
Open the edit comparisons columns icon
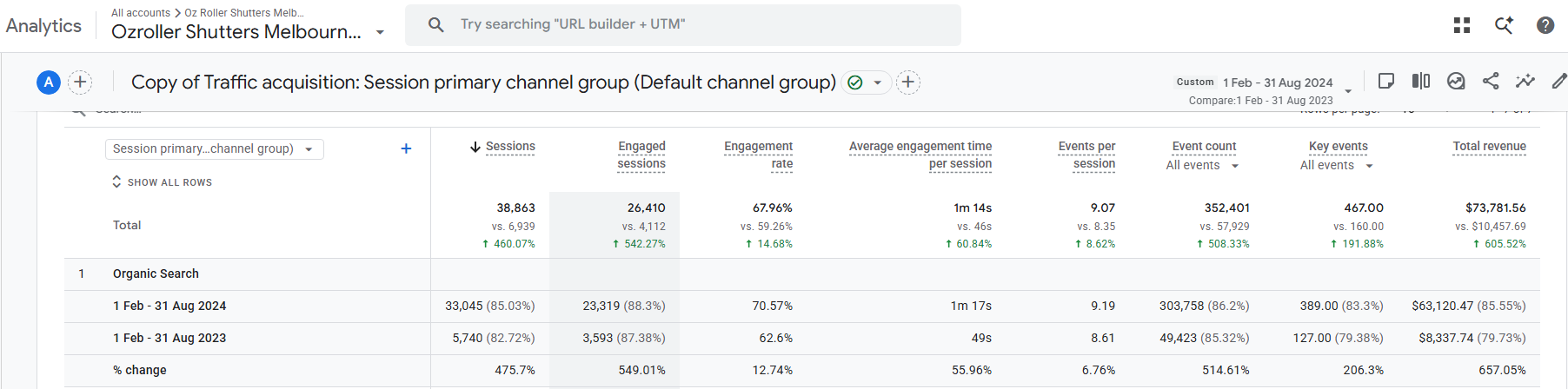pyautogui.click(x=1421, y=81)
